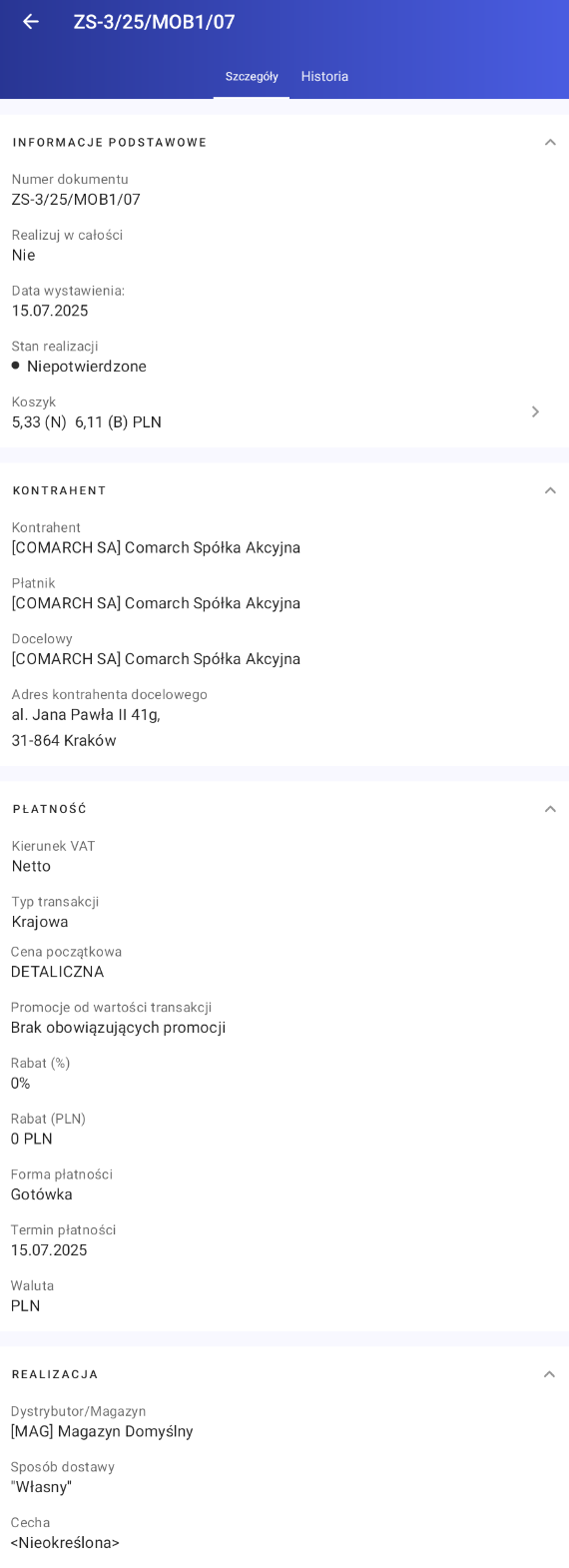Click the Niepotwierdzone status dot
This screenshot has width=569, height=1568.
coord(16,366)
